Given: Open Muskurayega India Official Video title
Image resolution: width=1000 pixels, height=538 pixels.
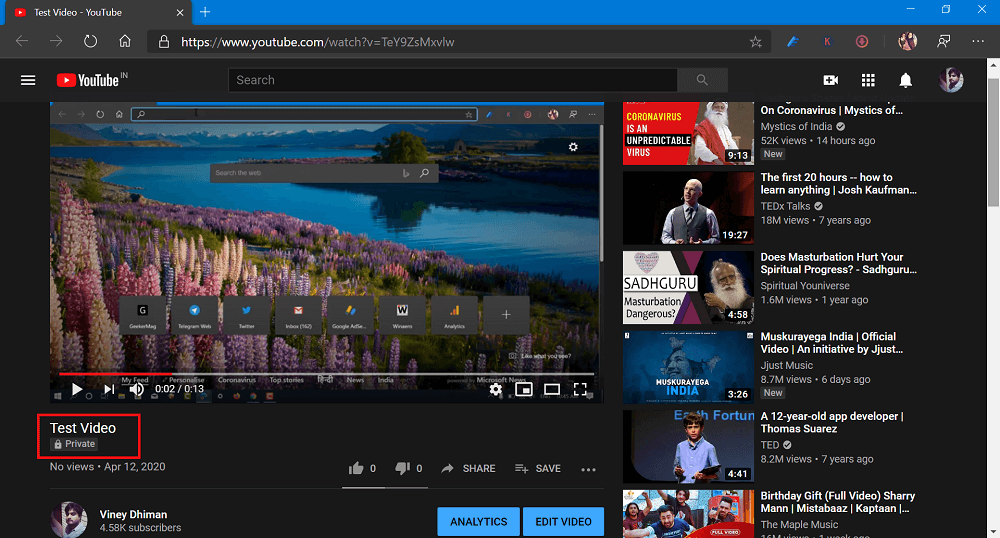Looking at the screenshot, I should click(832, 343).
